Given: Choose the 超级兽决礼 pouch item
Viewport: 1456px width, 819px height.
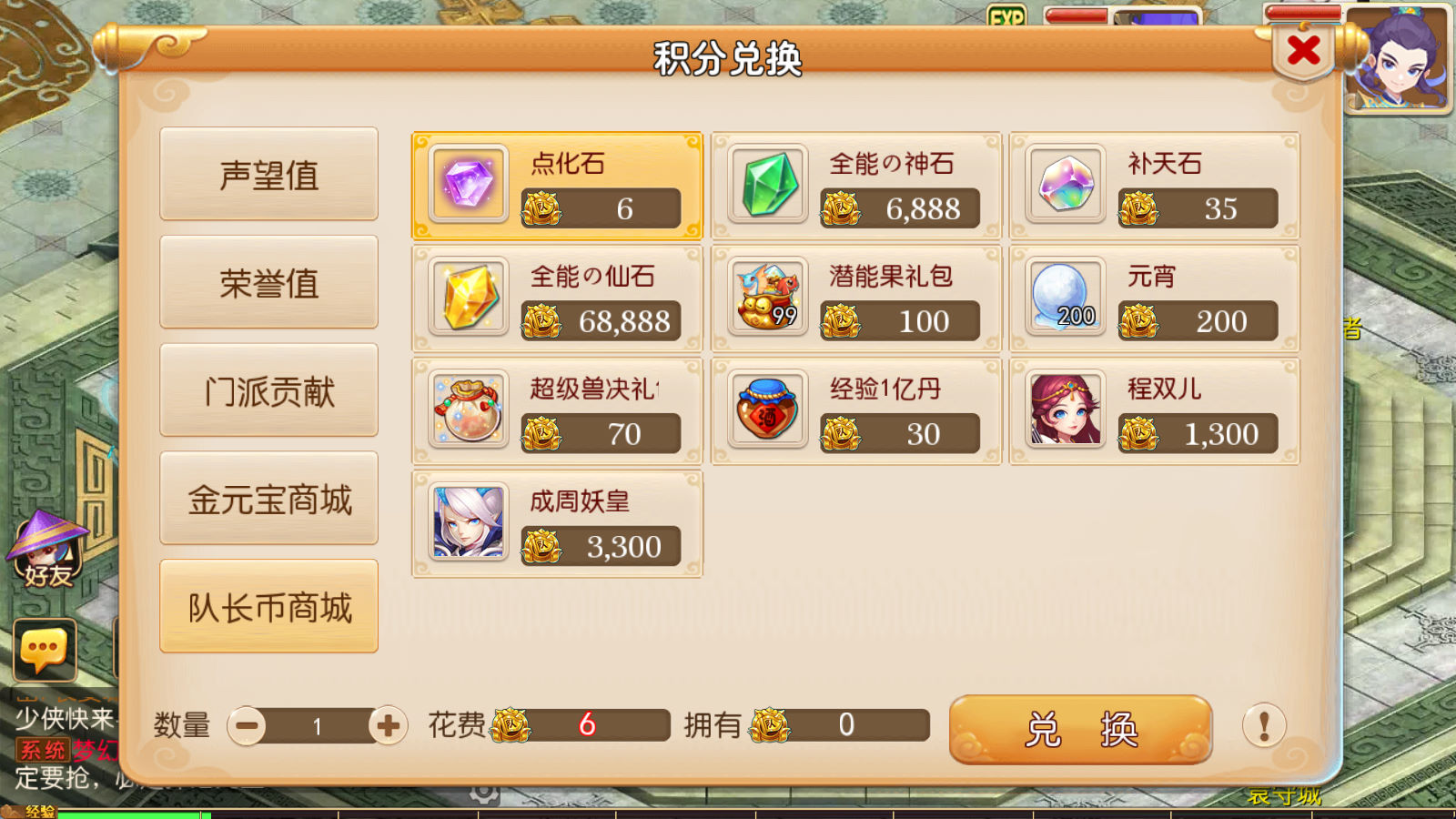Looking at the screenshot, I should coord(468,410).
